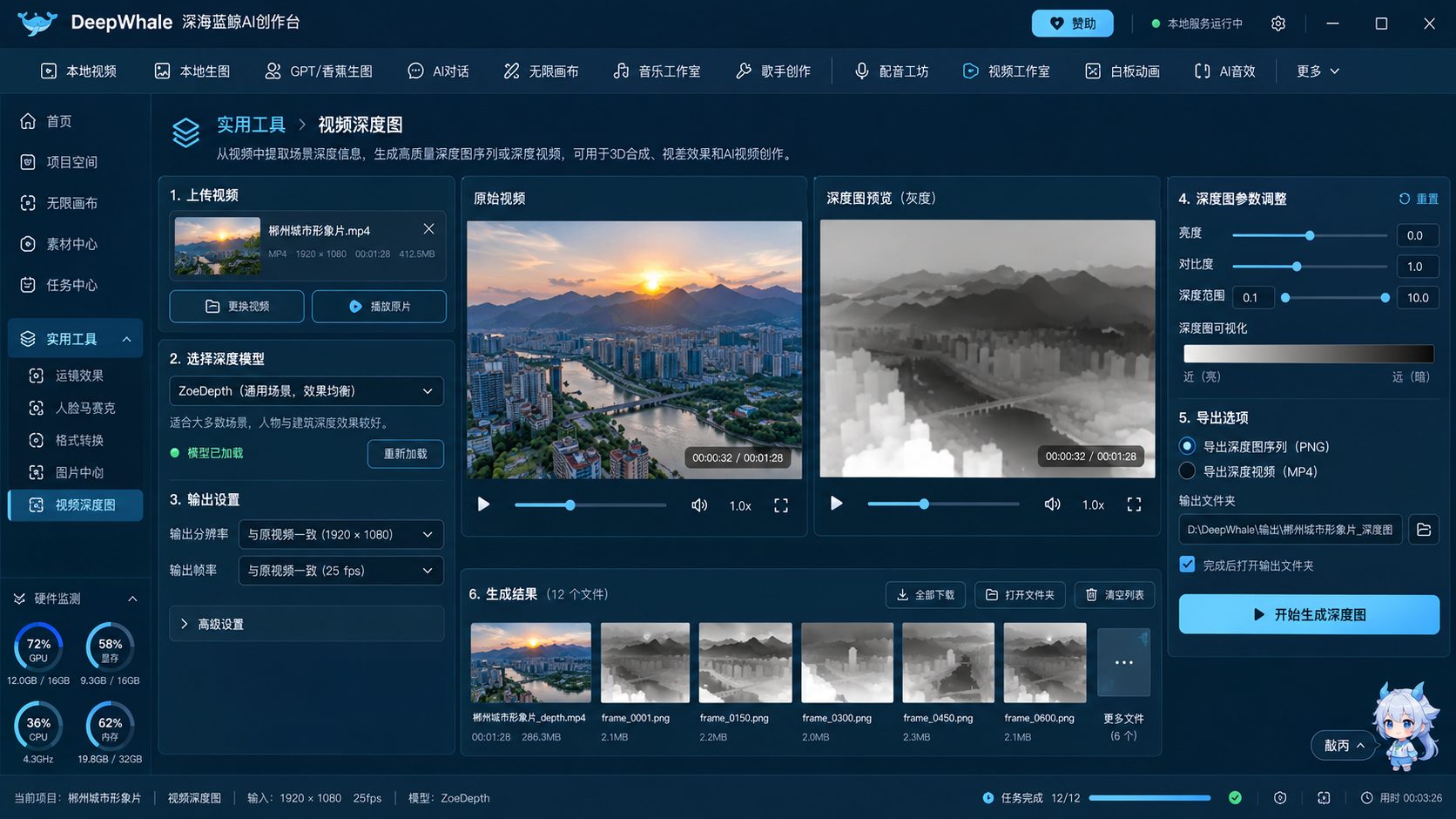This screenshot has width=1456, height=819.
Task: Select 格式转换 tool in sidebar
Action: point(75,440)
